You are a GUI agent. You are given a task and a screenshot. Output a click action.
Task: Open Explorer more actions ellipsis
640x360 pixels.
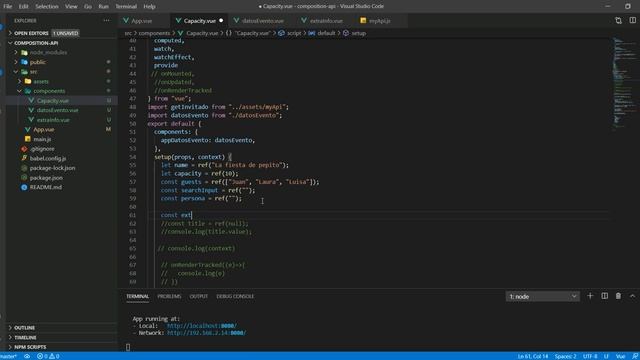point(107,20)
